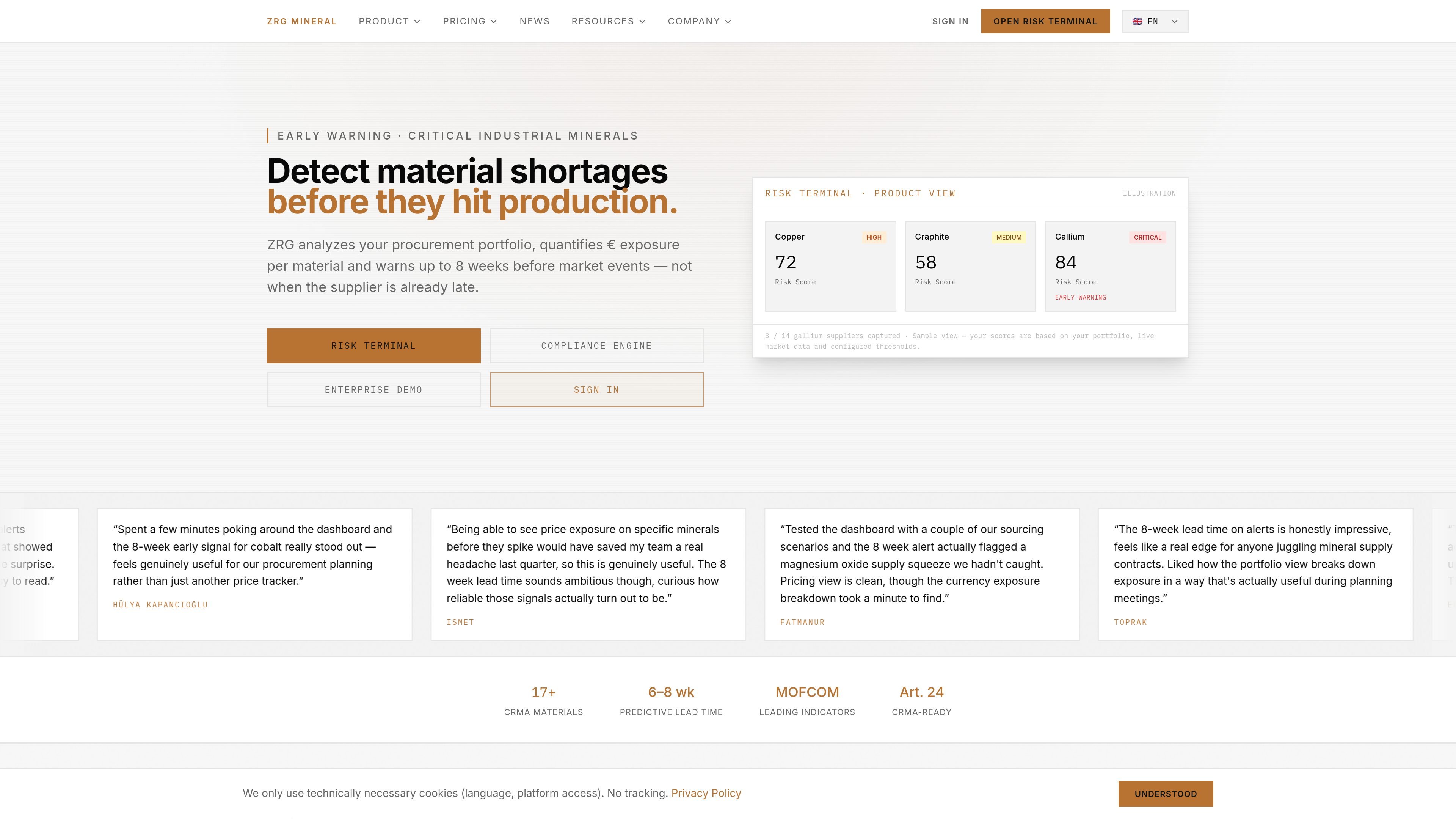Viewport: 1456px width, 819px height.
Task: Click the CRITICAL badge on Gallium
Action: [x=1147, y=237]
